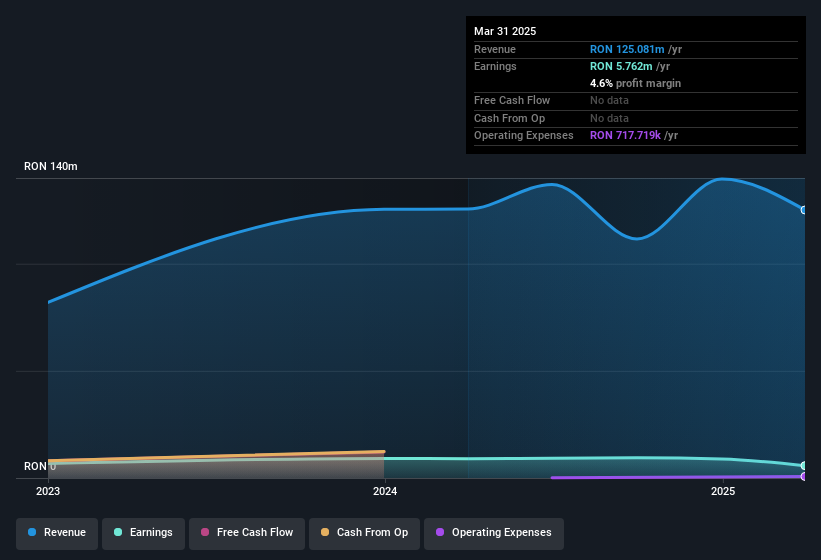Click the Earnings tooltip row label
This screenshot has height=560, width=821.
[x=495, y=66]
